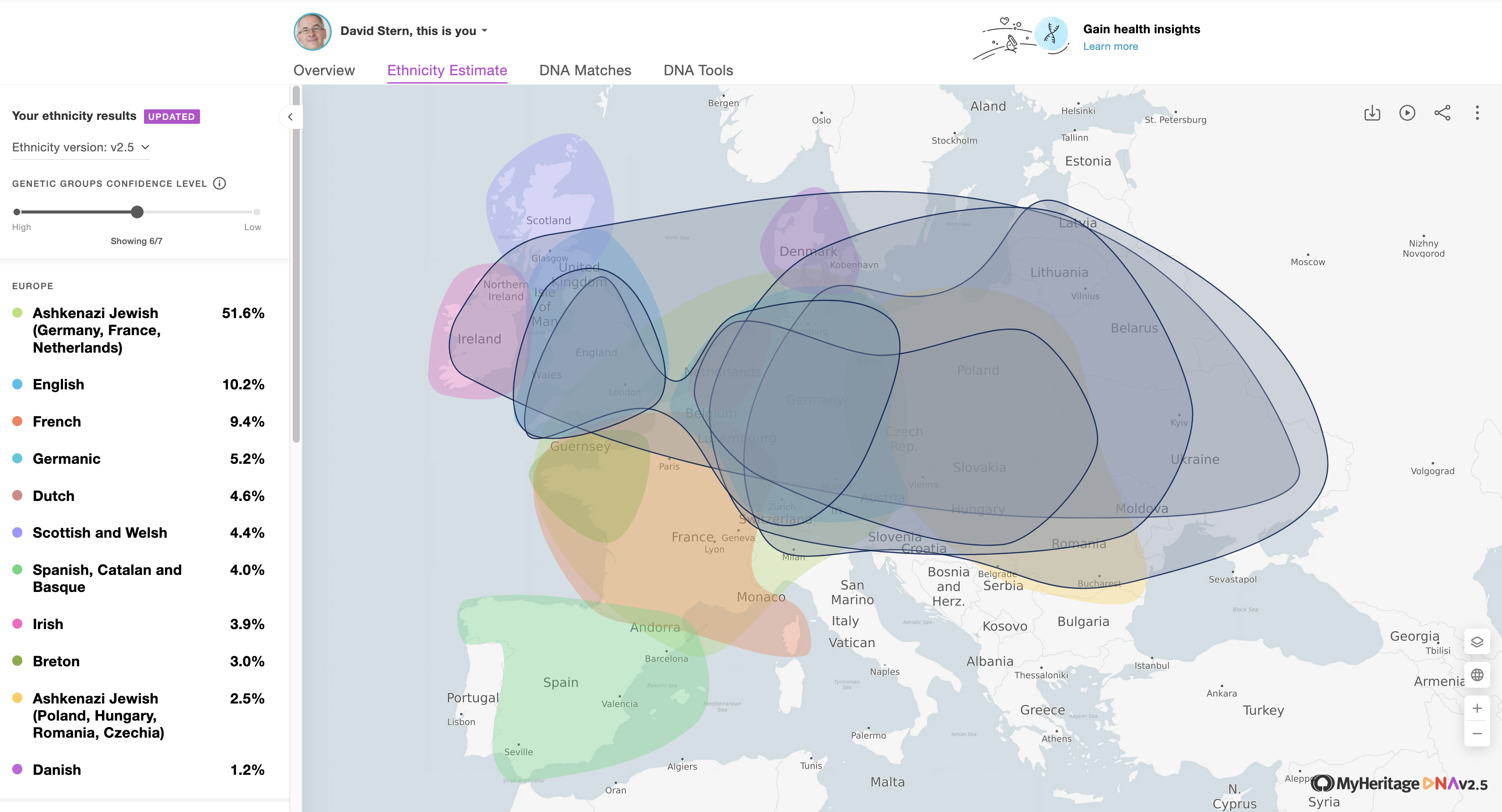The width and height of the screenshot is (1502, 812).
Task: Go to the Overview tab
Action: pos(323,70)
